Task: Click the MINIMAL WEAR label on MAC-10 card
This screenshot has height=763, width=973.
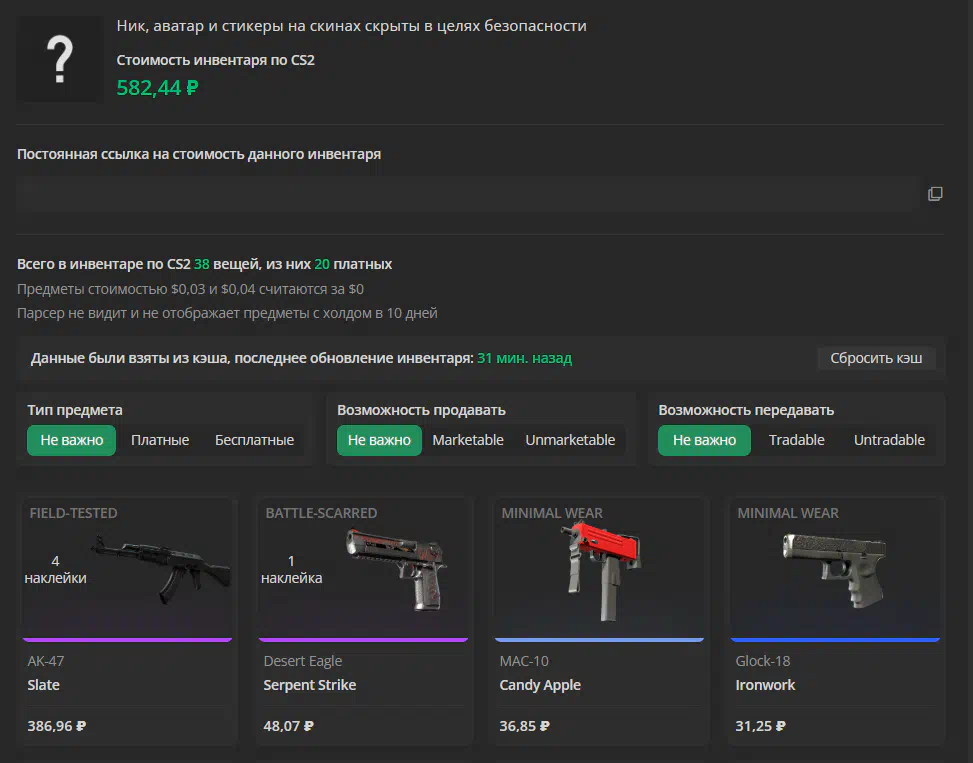Action: click(552, 513)
